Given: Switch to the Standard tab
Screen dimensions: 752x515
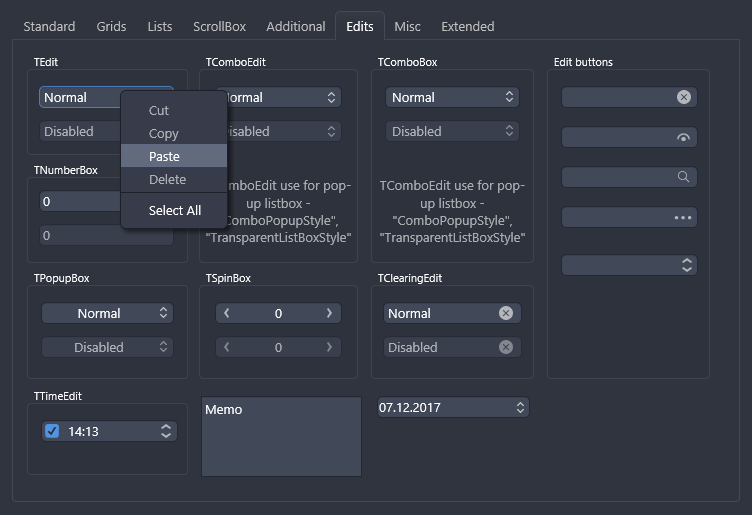Looking at the screenshot, I should (x=49, y=26).
